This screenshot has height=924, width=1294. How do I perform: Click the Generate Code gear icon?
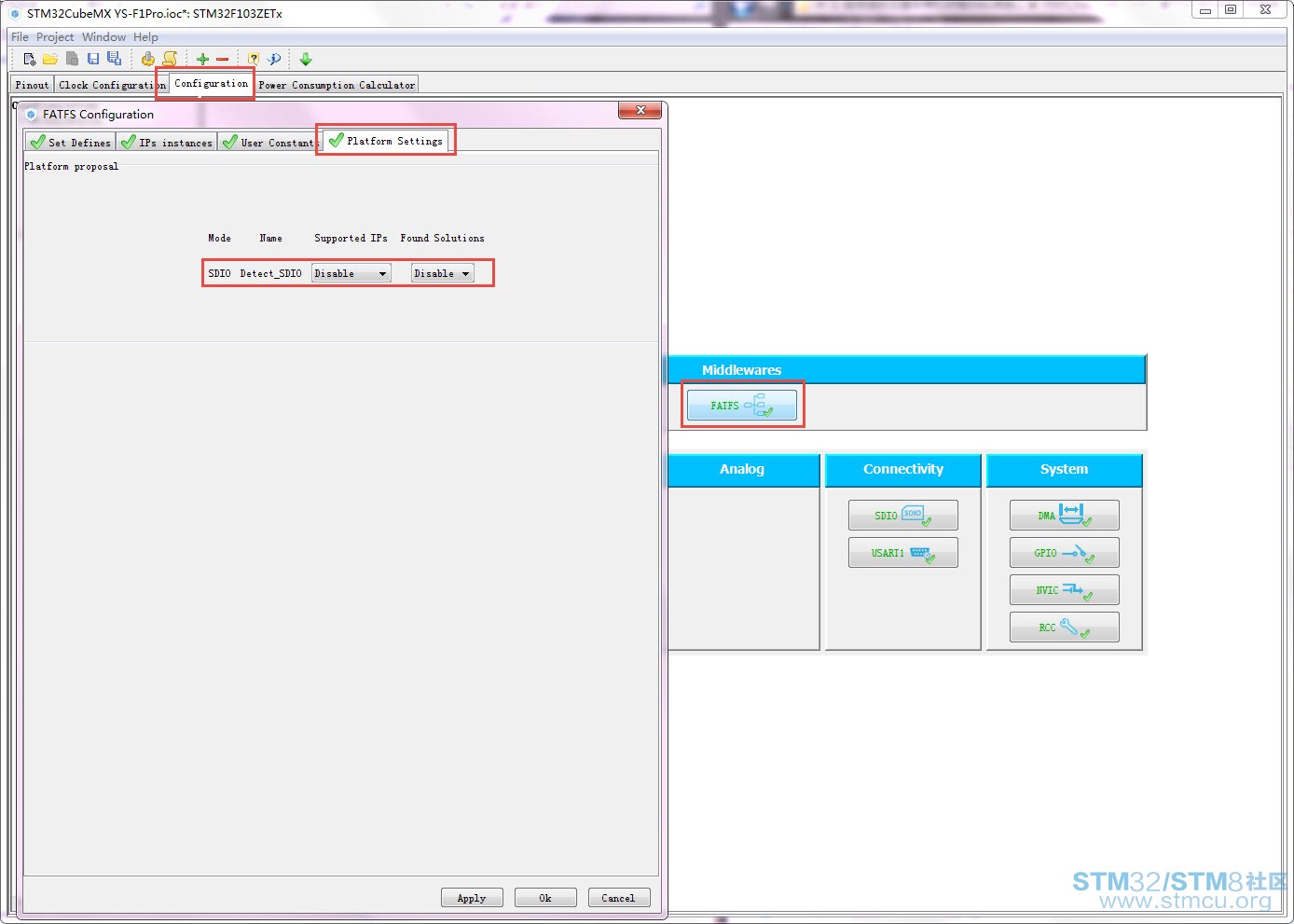[147, 59]
